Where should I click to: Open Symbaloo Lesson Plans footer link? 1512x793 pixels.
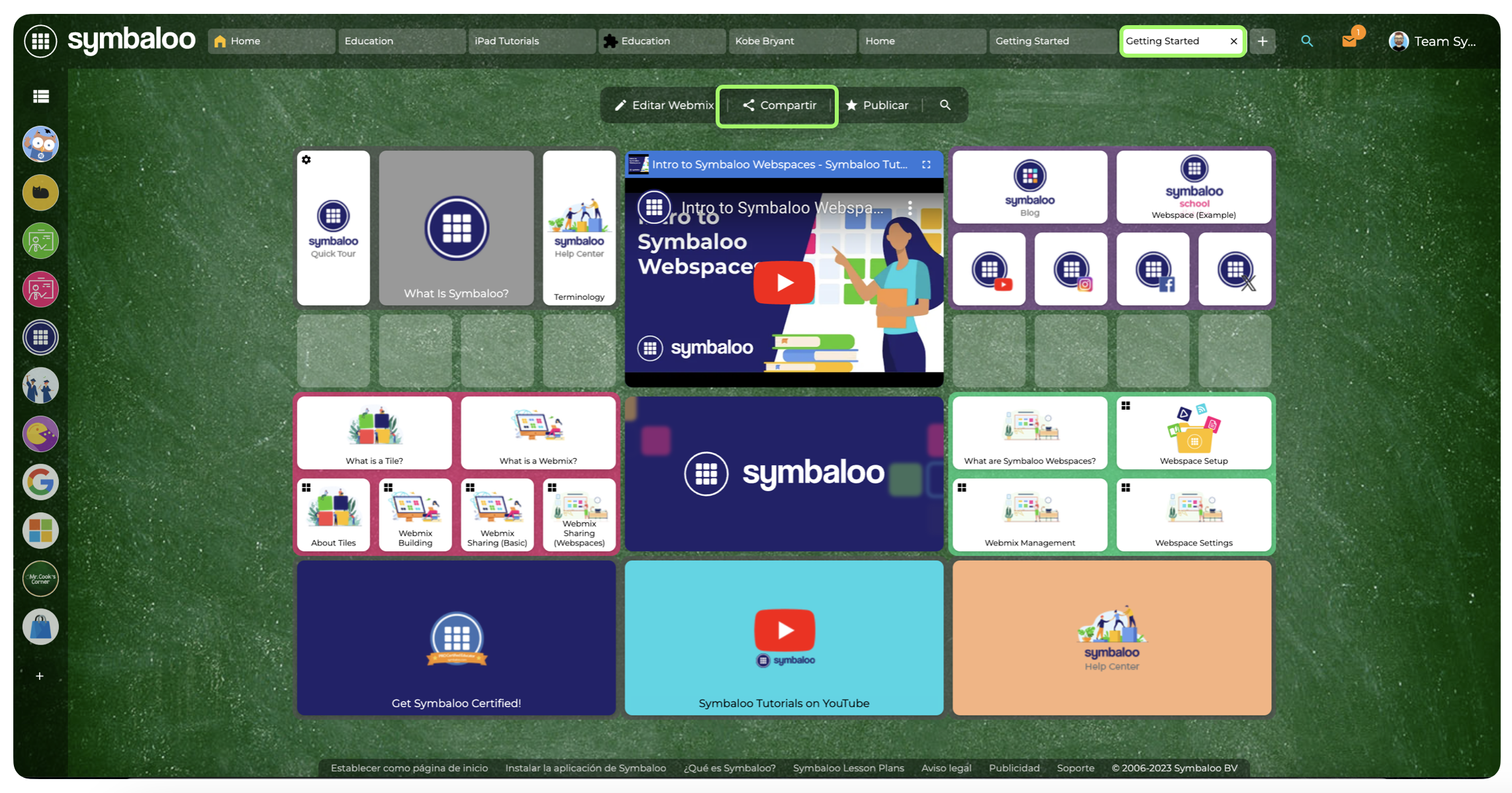tap(849, 768)
